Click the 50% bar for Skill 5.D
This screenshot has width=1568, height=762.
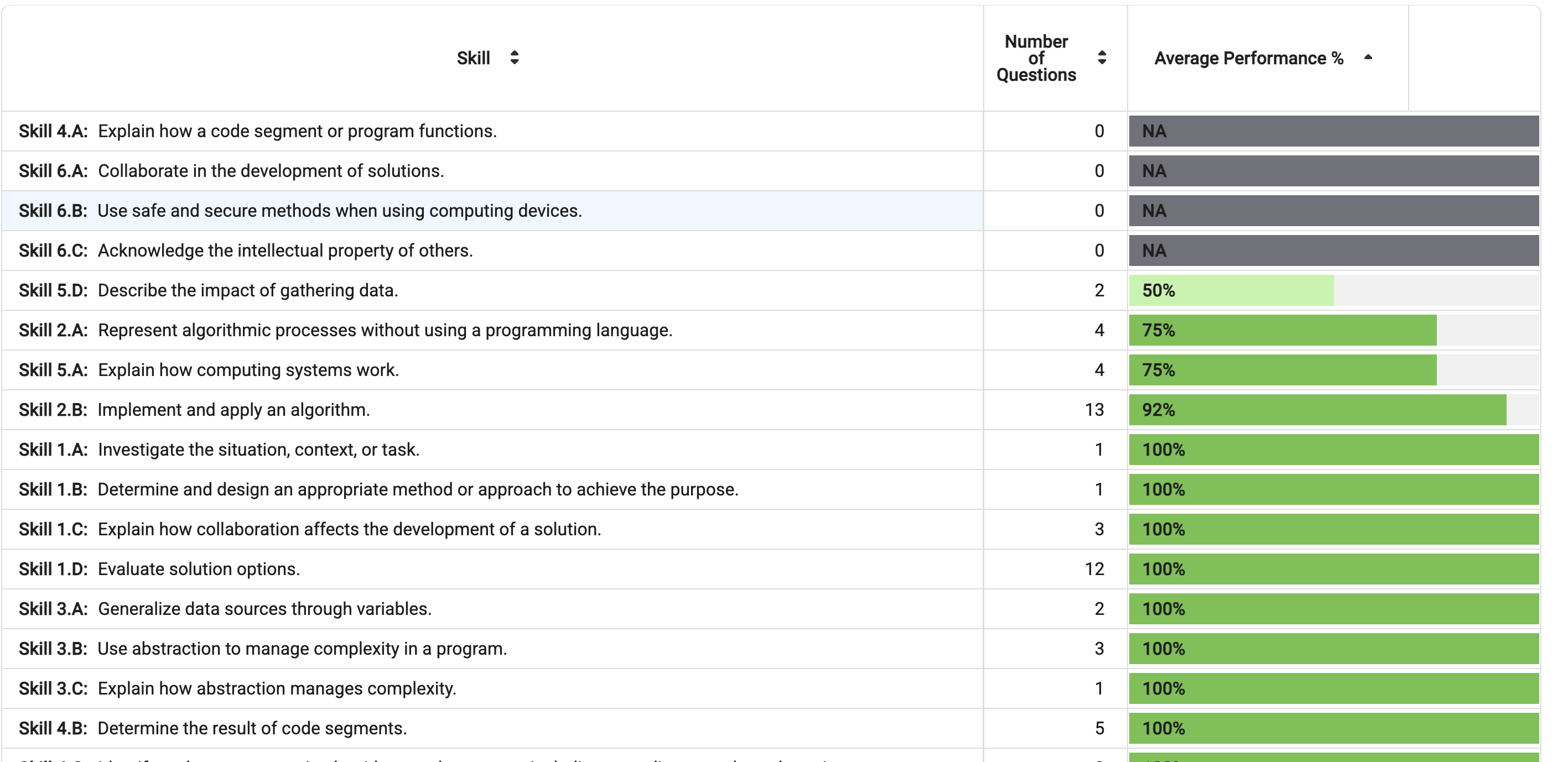coord(1232,291)
